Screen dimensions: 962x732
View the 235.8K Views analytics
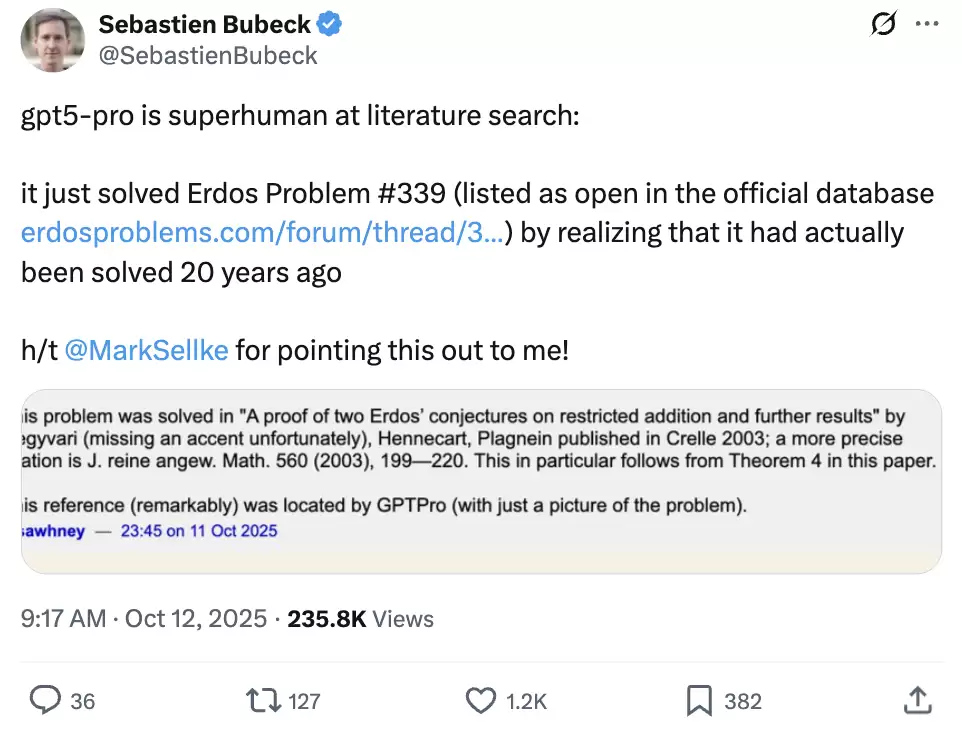pyautogui.click(x=360, y=619)
